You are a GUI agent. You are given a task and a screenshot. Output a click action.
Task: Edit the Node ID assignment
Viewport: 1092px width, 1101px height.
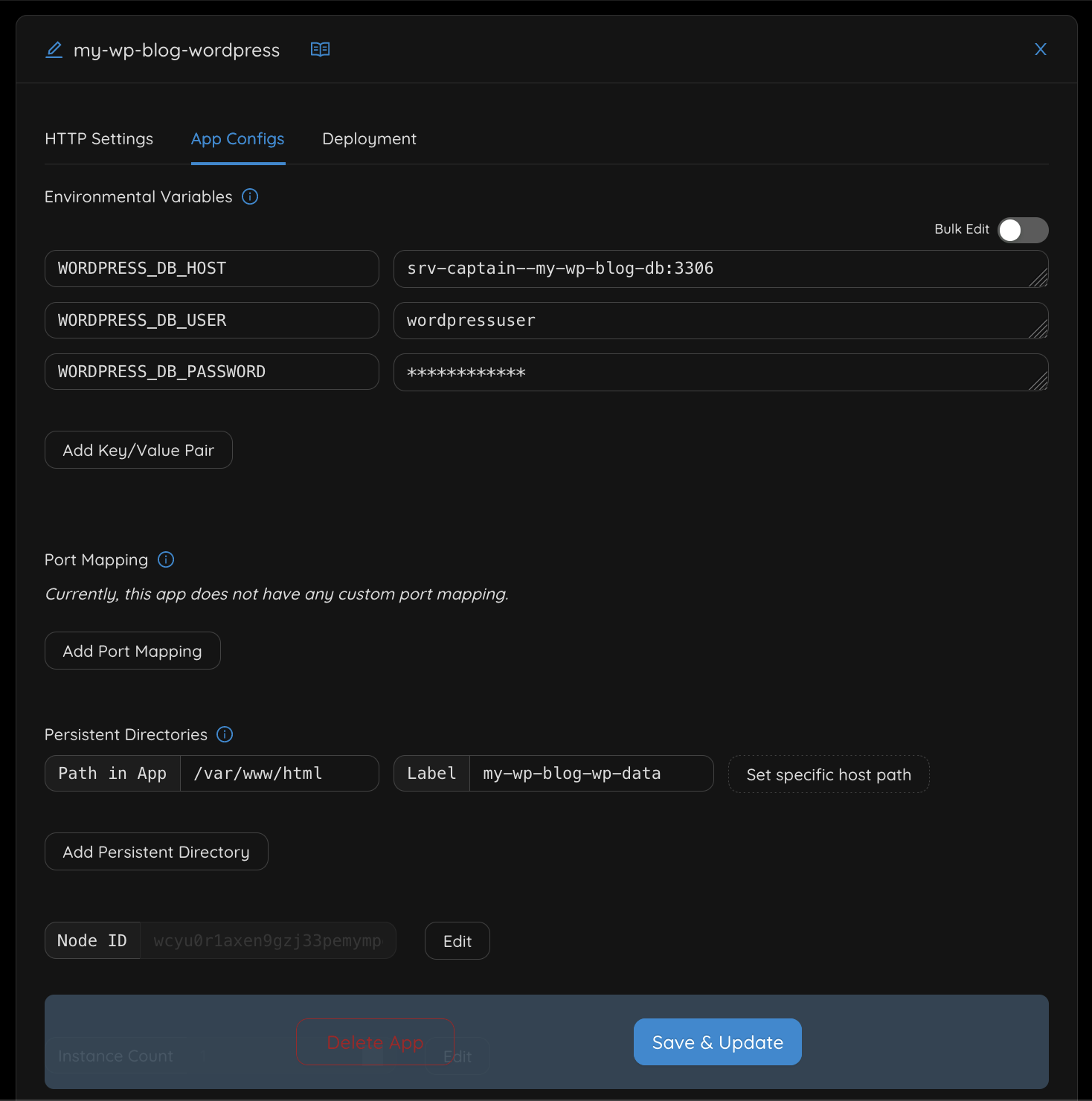457,940
